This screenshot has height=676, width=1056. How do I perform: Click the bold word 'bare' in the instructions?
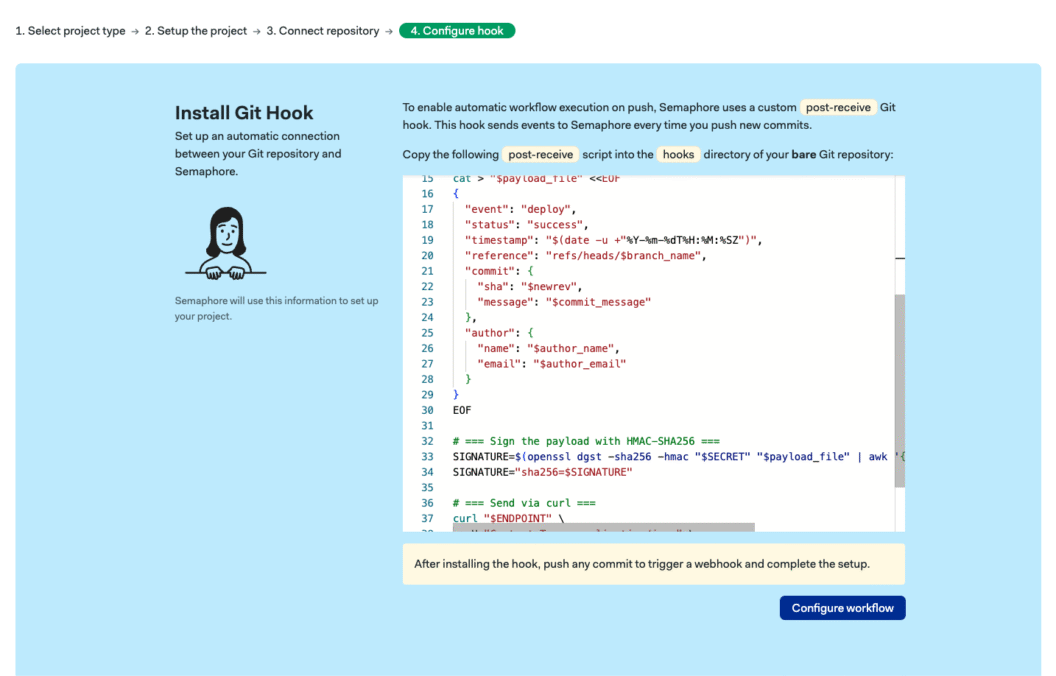[x=803, y=154]
